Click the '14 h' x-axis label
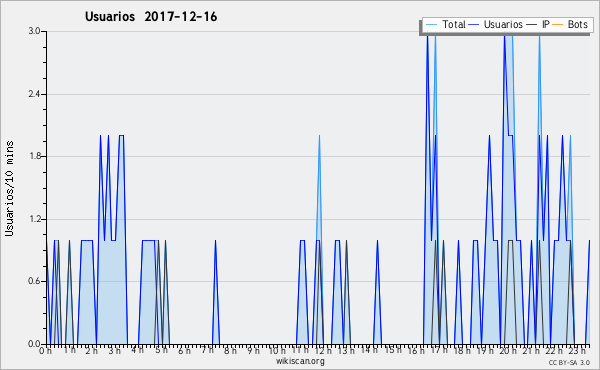The image size is (600, 370). (369, 350)
